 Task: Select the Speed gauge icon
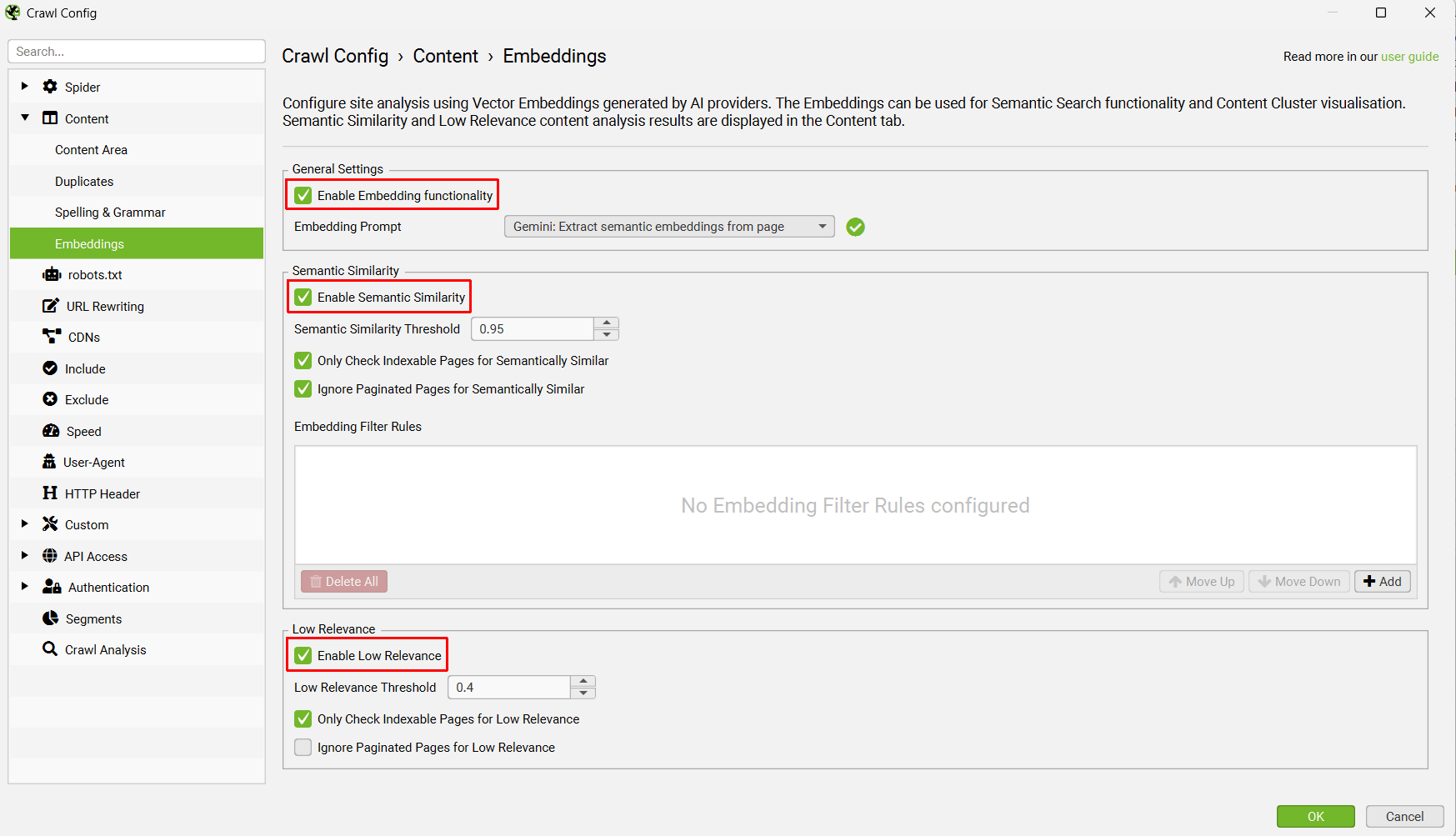(51, 430)
